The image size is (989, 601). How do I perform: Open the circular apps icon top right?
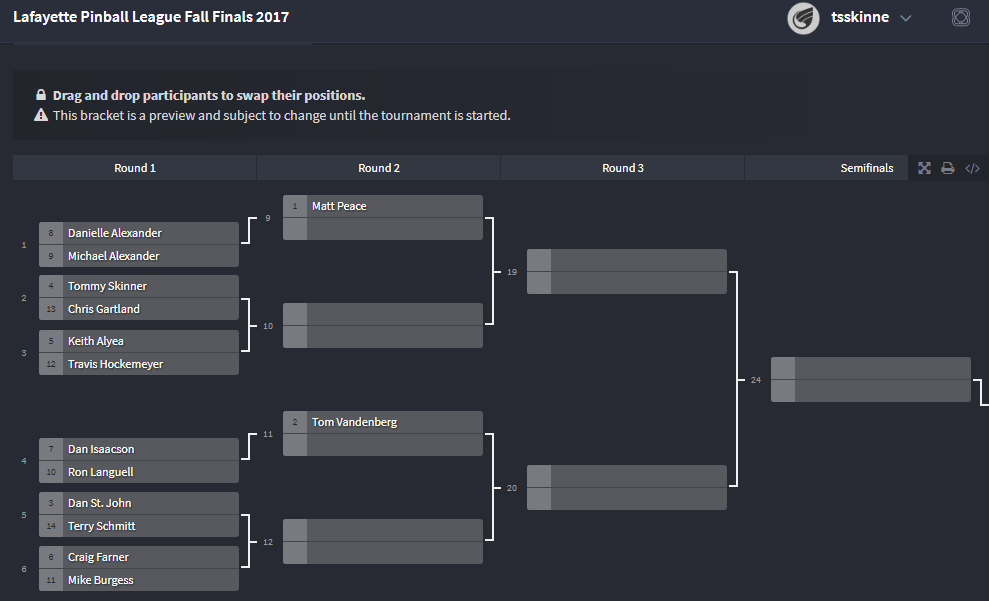click(961, 18)
